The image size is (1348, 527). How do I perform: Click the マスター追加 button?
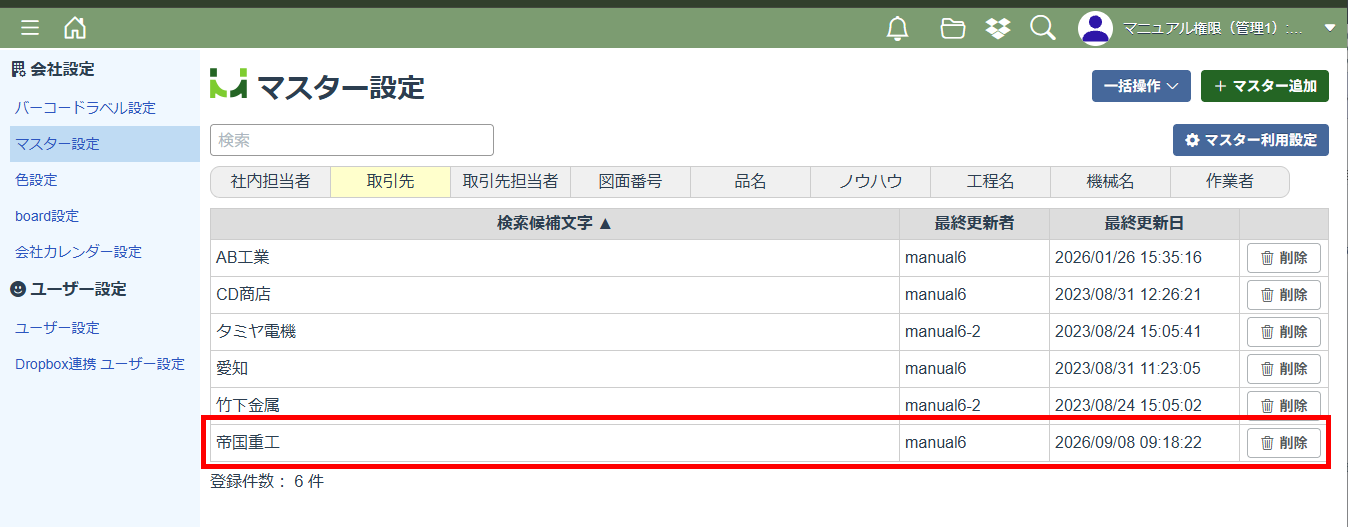[1264, 86]
